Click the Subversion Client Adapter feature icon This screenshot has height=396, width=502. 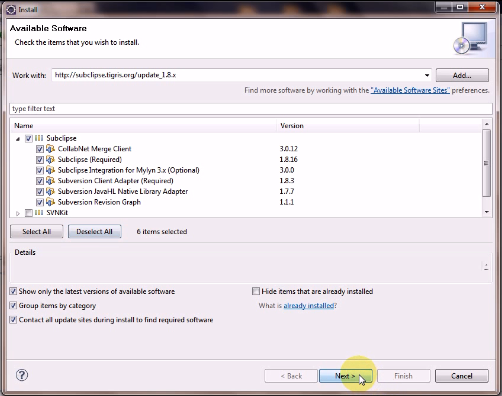click(x=50, y=181)
